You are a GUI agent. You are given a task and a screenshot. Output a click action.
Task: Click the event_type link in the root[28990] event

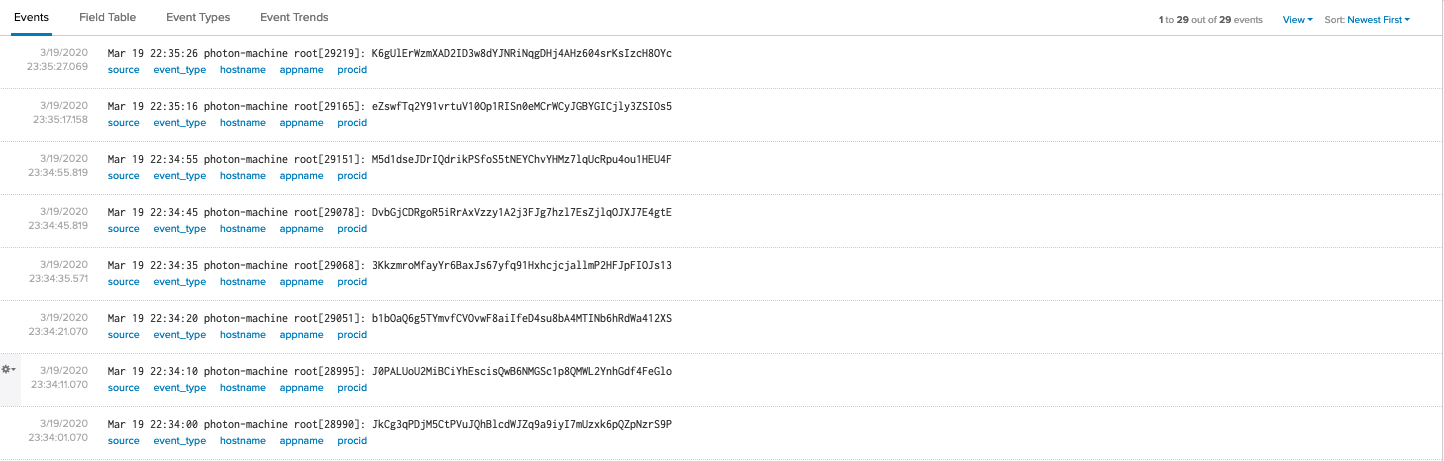point(180,441)
